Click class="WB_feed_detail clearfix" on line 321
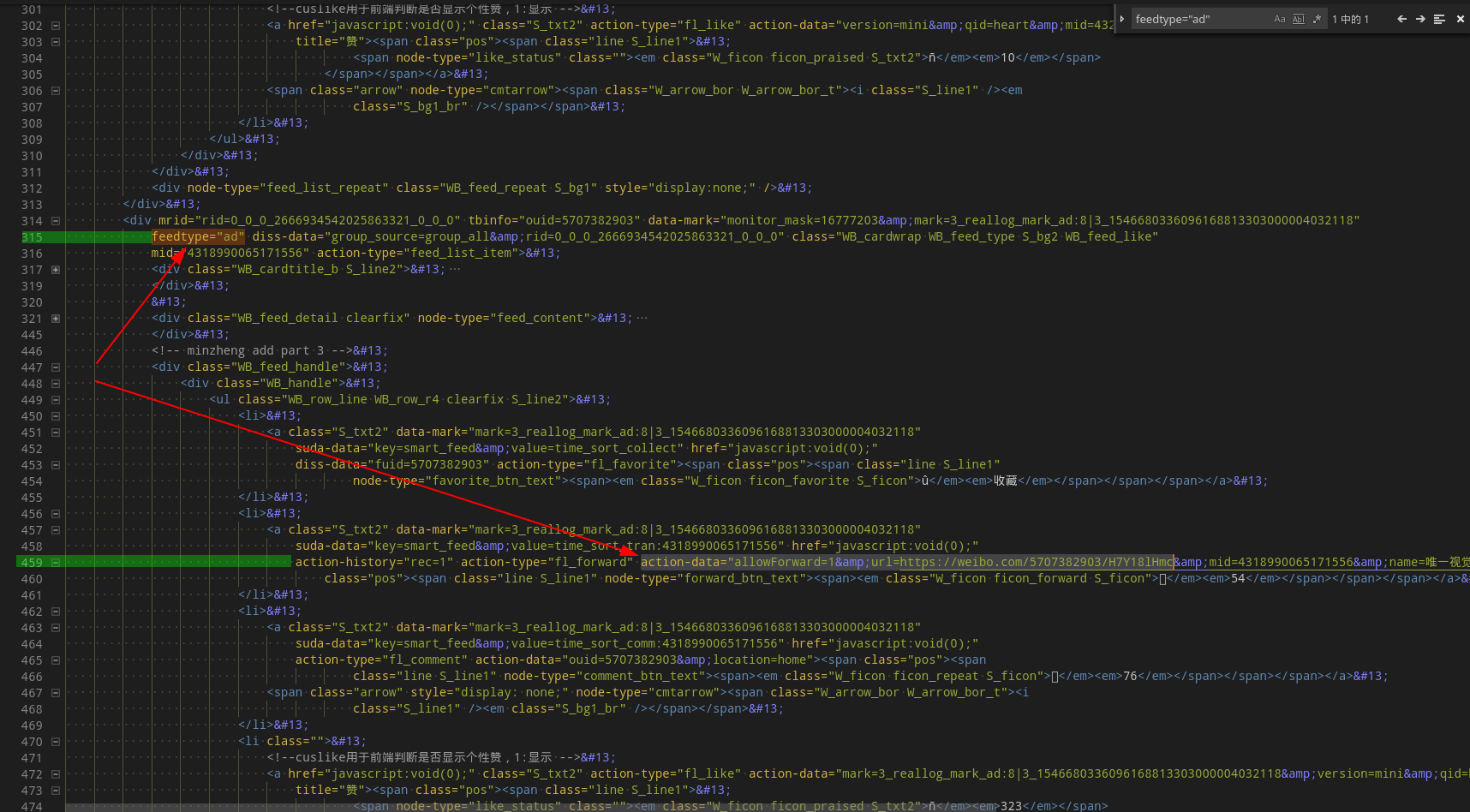The width and height of the screenshot is (1470, 812). click(x=299, y=318)
